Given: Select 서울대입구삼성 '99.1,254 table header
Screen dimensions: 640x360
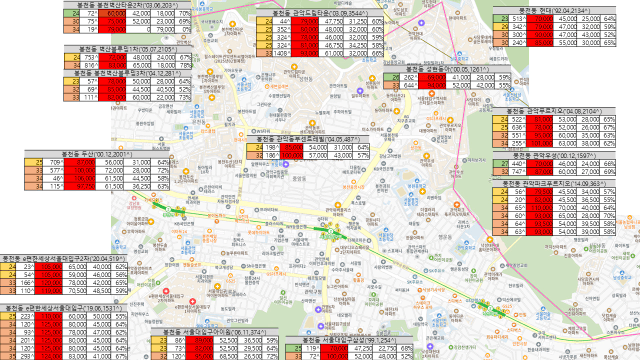Looking at the screenshot, I should [349, 340].
